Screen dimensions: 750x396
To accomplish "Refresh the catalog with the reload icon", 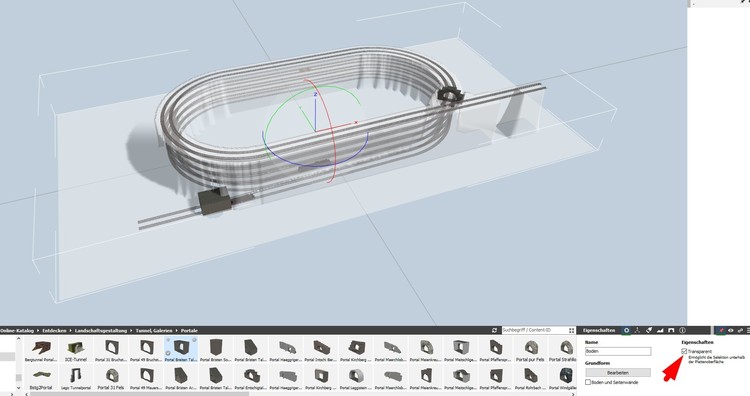I will [x=494, y=330].
